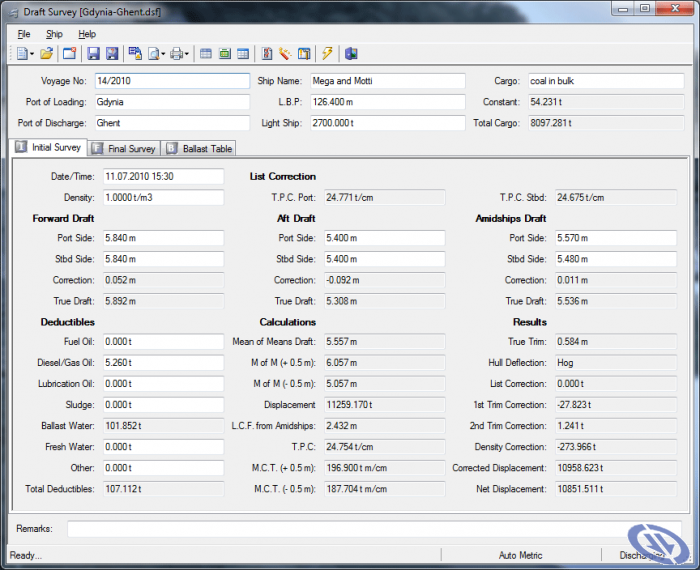Click the Ship Name field
The width and height of the screenshot is (700, 570).
(388, 81)
